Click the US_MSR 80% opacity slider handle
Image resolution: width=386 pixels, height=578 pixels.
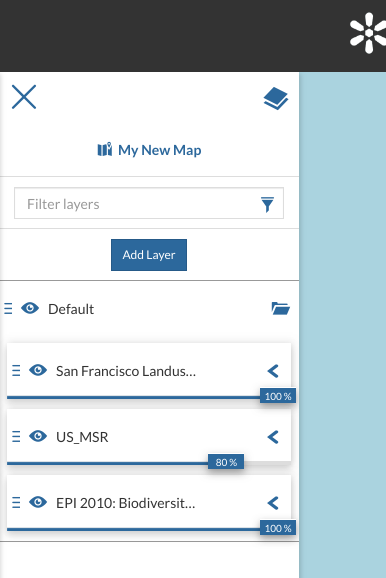226,462
